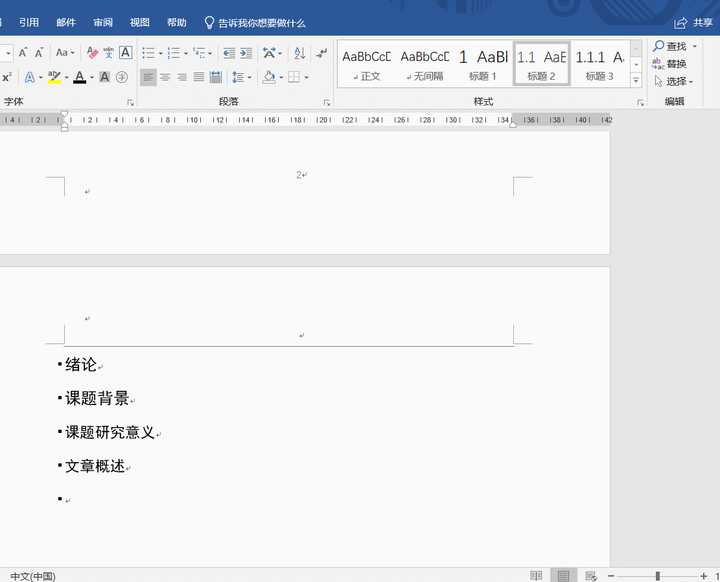Apply the yellow text highlight color
This screenshot has height=582, width=720.
tap(54, 77)
